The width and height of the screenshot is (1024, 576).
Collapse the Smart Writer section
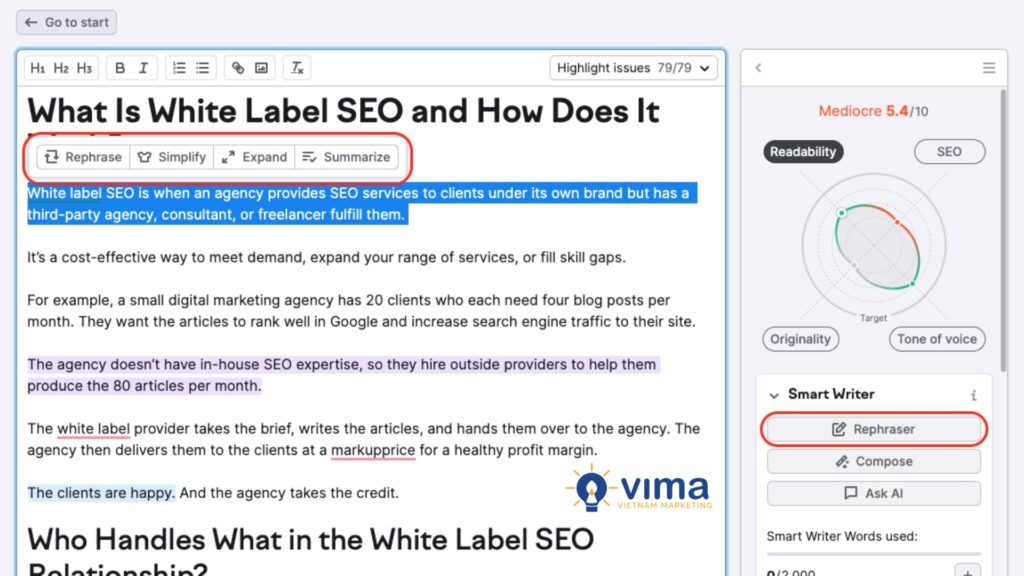click(774, 394)
